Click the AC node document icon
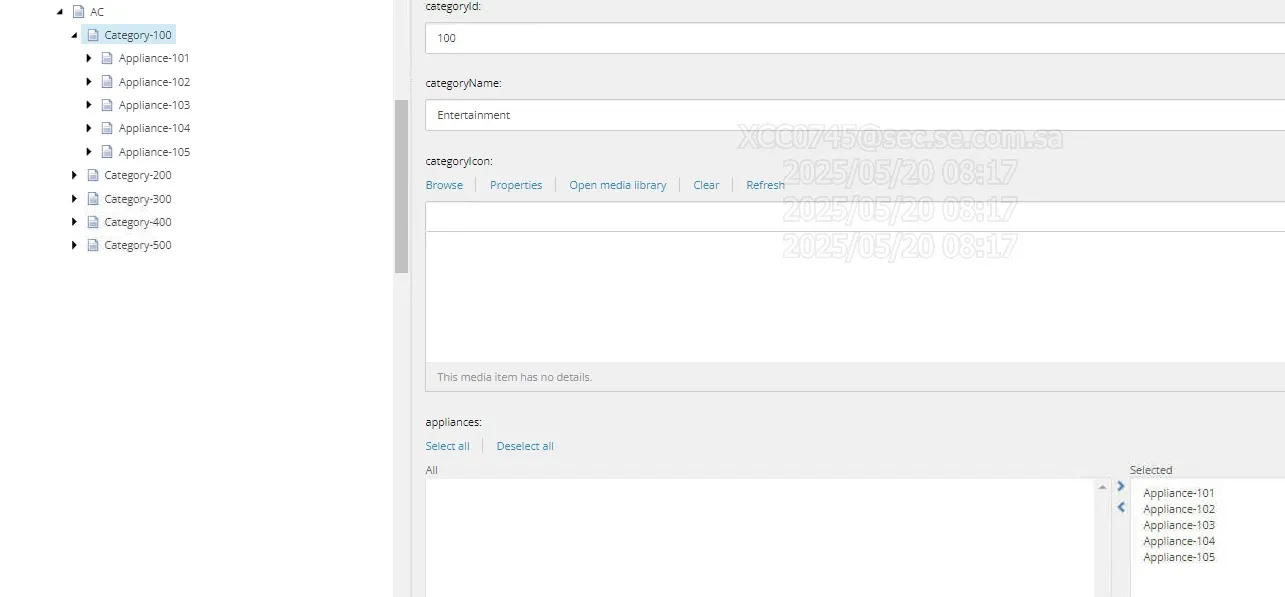 pyautogui.click(x=78, y=11)
